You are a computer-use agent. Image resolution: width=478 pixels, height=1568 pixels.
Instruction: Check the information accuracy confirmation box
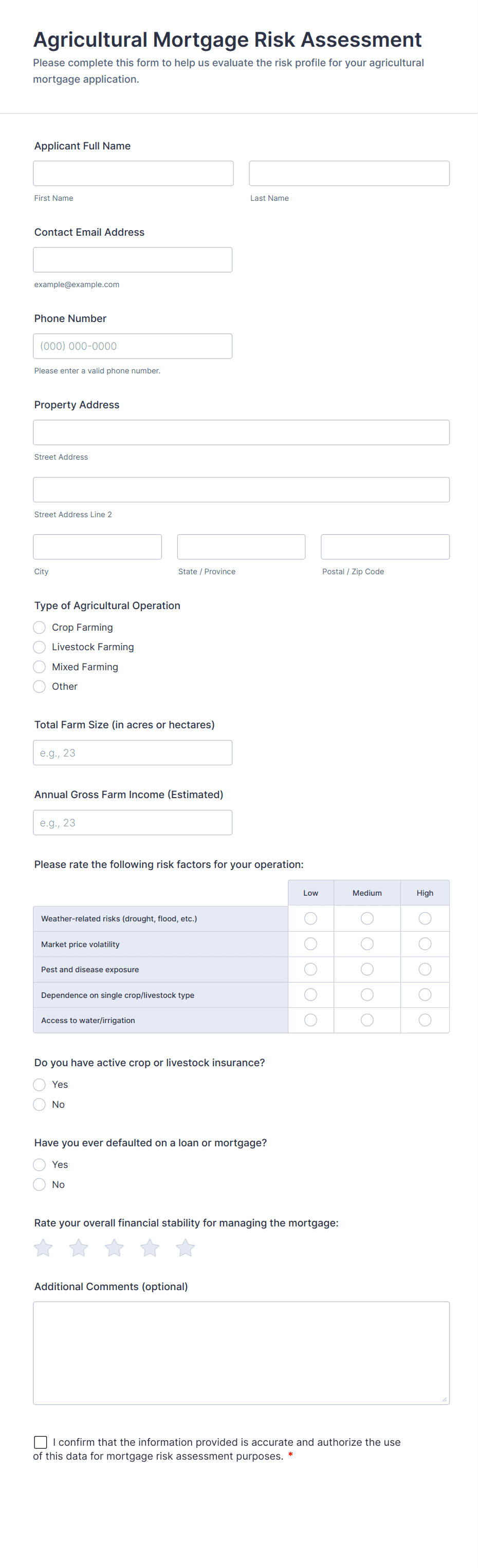coord(41,1442)
